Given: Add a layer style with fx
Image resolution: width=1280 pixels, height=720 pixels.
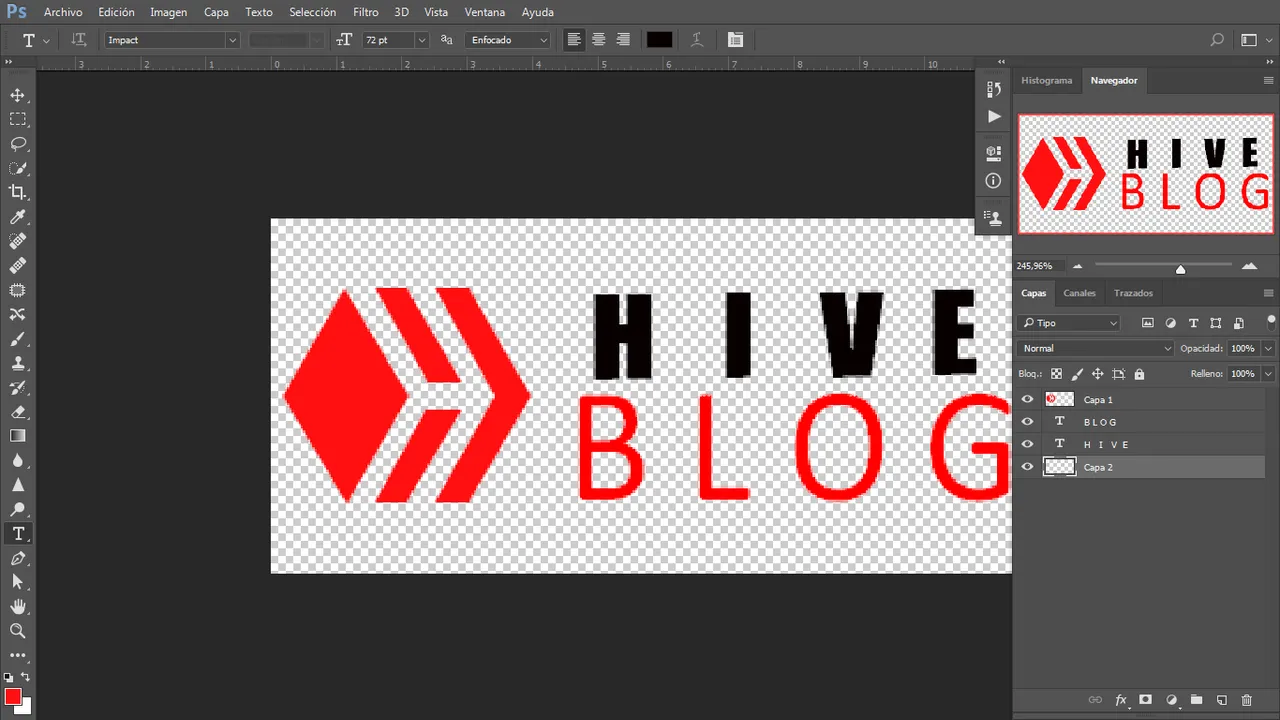Looking at the screenshot, I should coord(1121,700).
